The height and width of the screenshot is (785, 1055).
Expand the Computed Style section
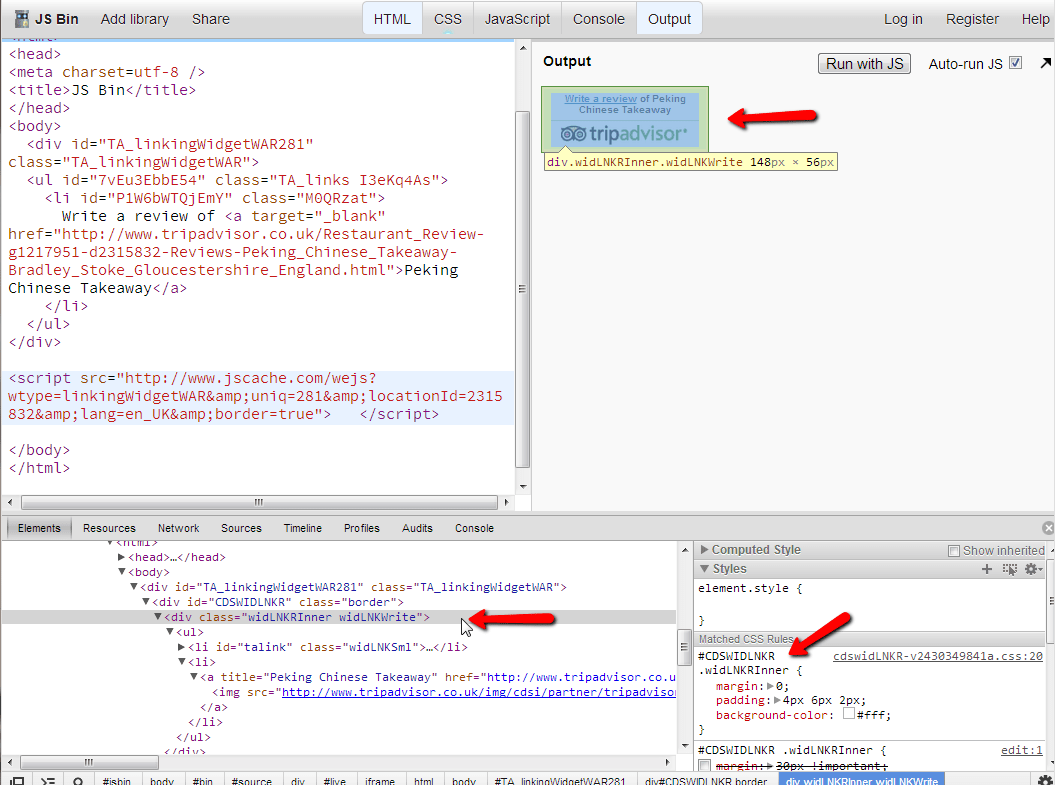(704, 550)
